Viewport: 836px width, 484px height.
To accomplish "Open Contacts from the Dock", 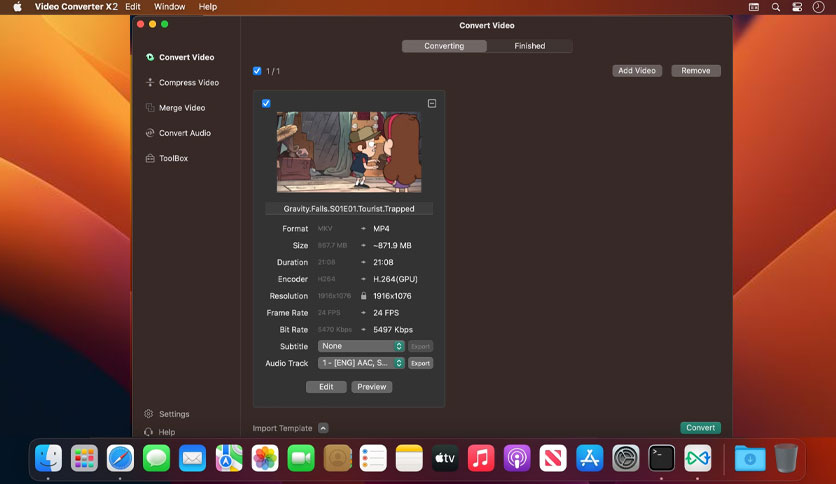I will [337, 458].
